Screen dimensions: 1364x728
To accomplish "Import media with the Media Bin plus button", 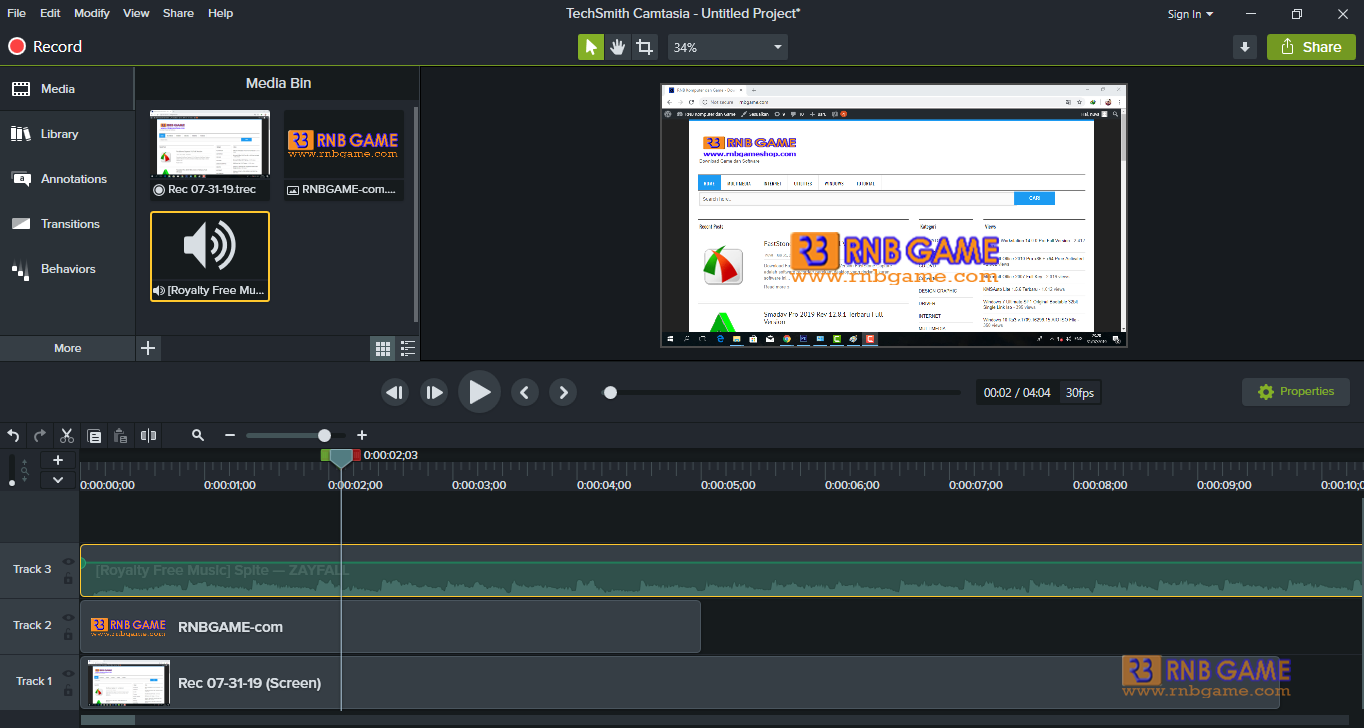I will (x=148, y=348).
